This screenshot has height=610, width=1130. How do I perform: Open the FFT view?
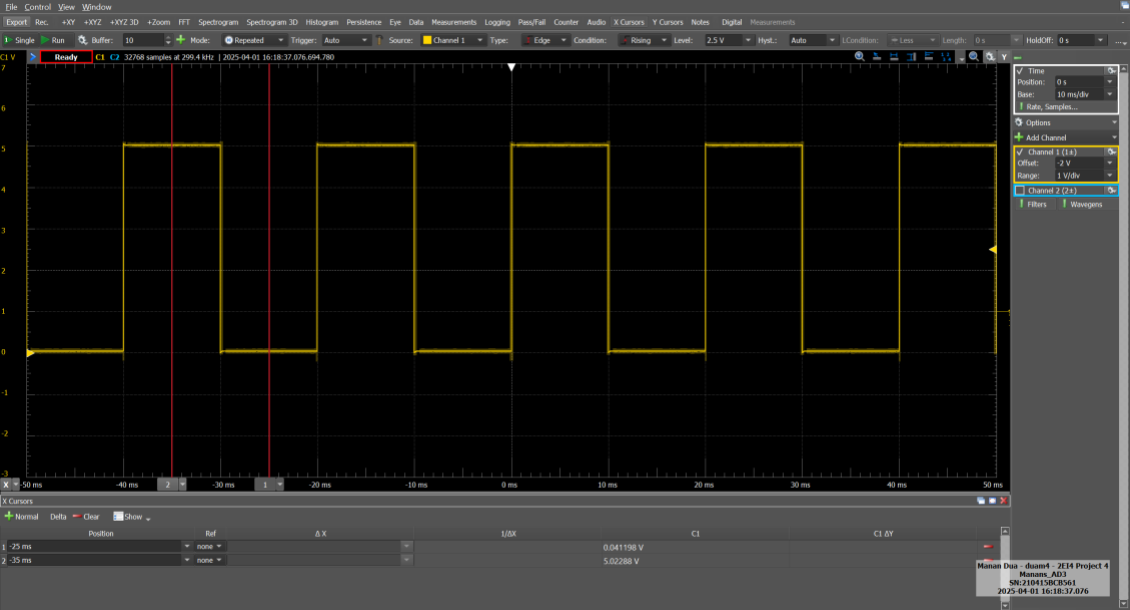183,21
